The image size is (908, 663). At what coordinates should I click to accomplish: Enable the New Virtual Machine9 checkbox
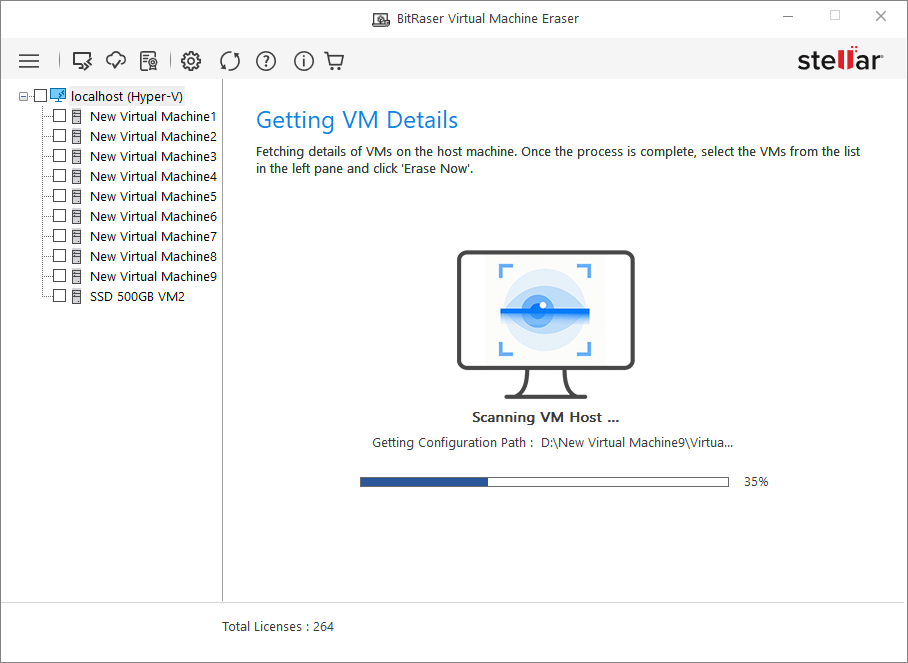tap(60, 276)
